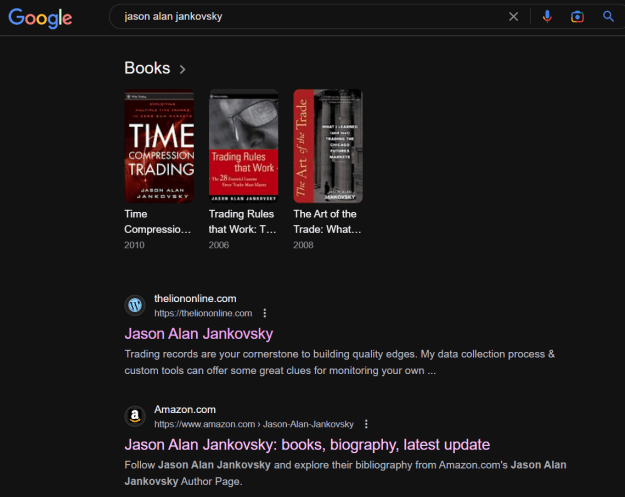Click the 2006 year under Trading Rules

click(x=219, y=245)
